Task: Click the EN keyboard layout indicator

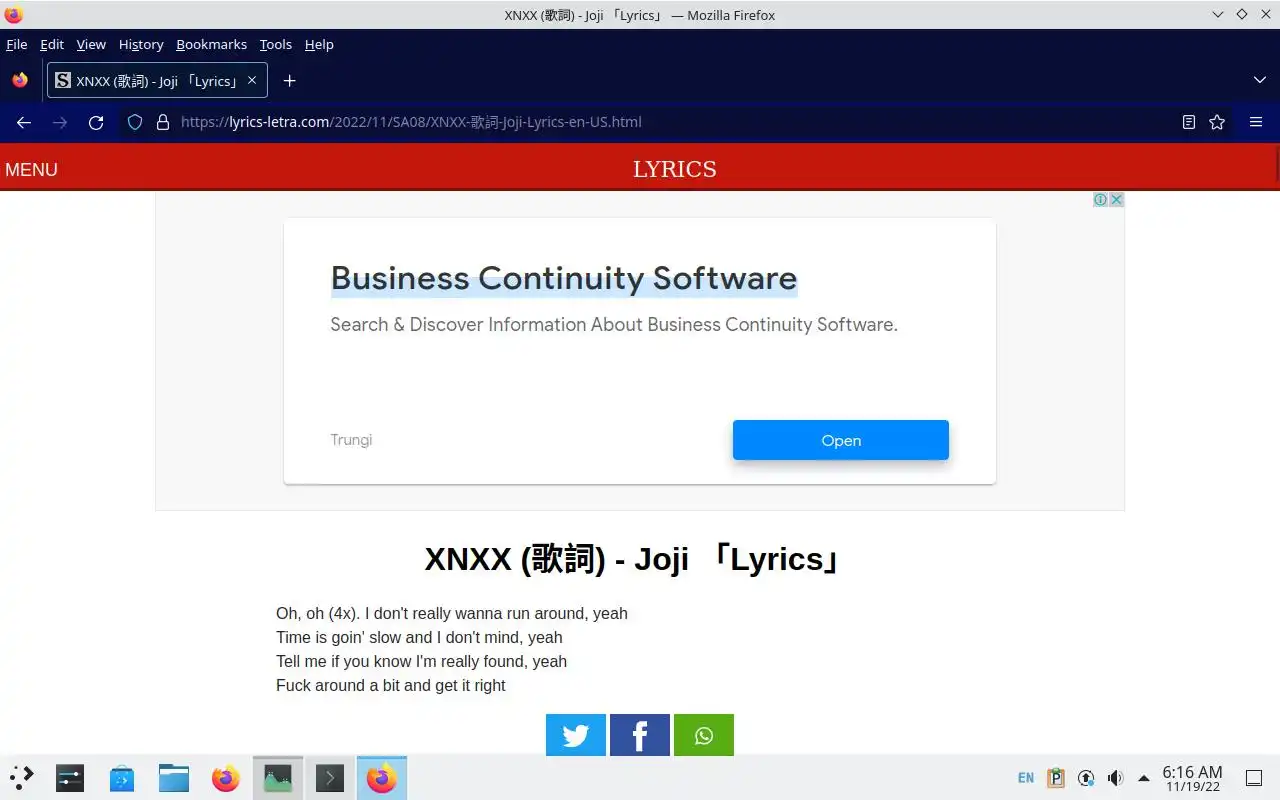Action: pyautogui.click(x=1026, y=778)
